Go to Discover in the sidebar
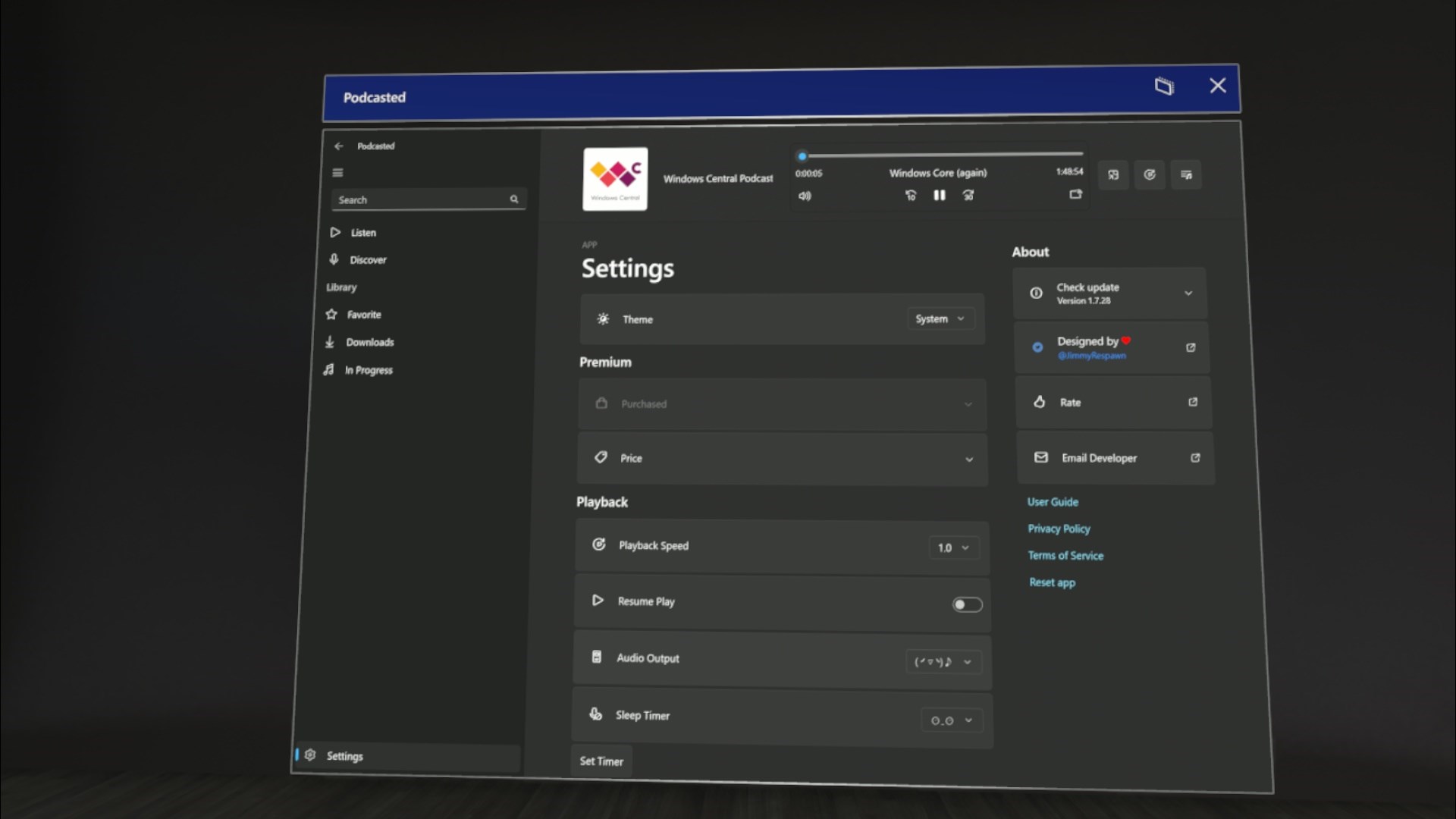 click(x=368, y=260)
